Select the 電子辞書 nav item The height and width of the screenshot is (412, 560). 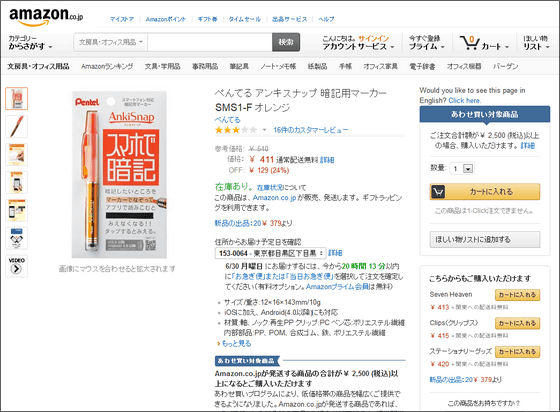422,66
